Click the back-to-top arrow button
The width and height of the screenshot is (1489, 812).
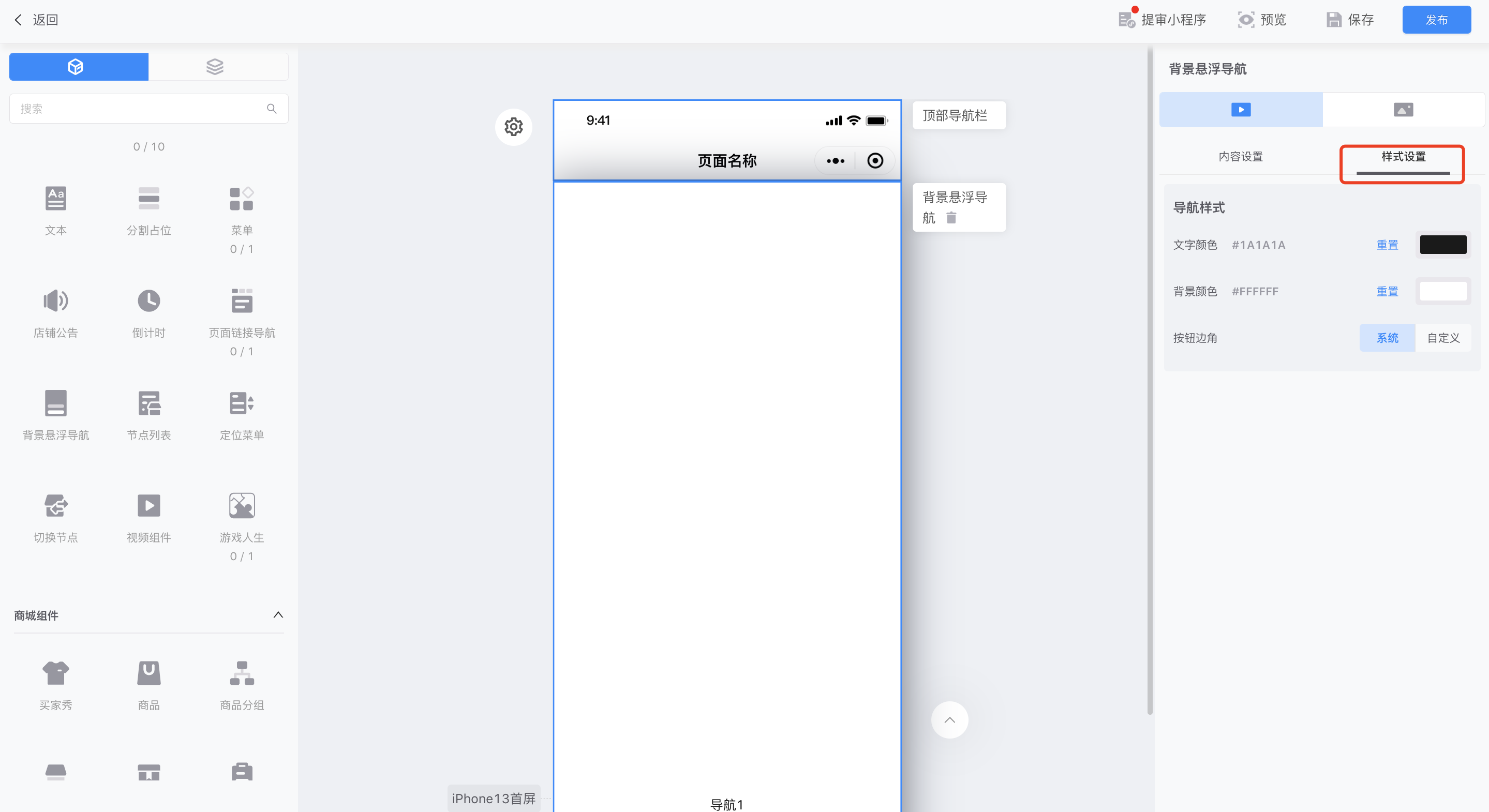(x=949, y=719)
